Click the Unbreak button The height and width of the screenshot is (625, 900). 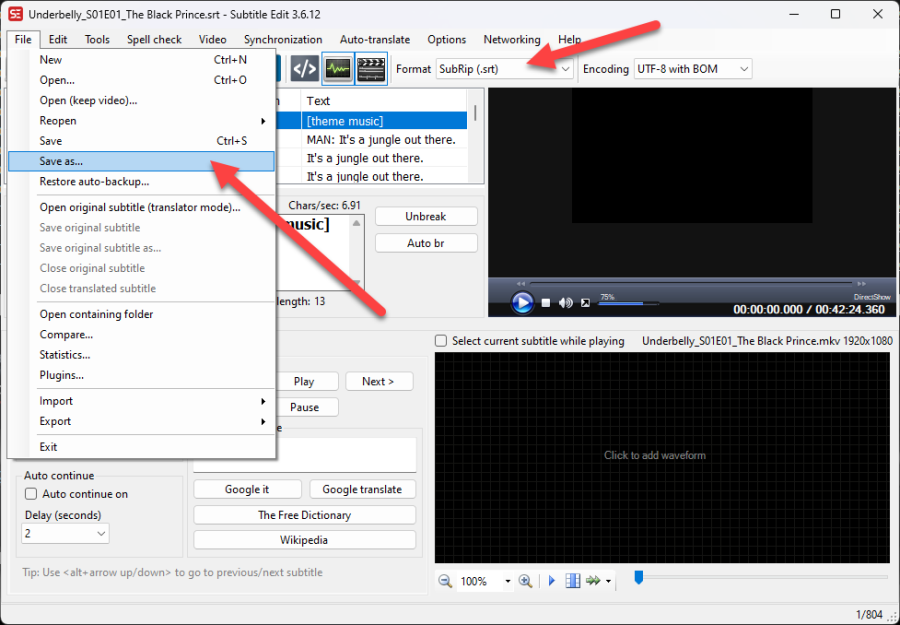426,216
